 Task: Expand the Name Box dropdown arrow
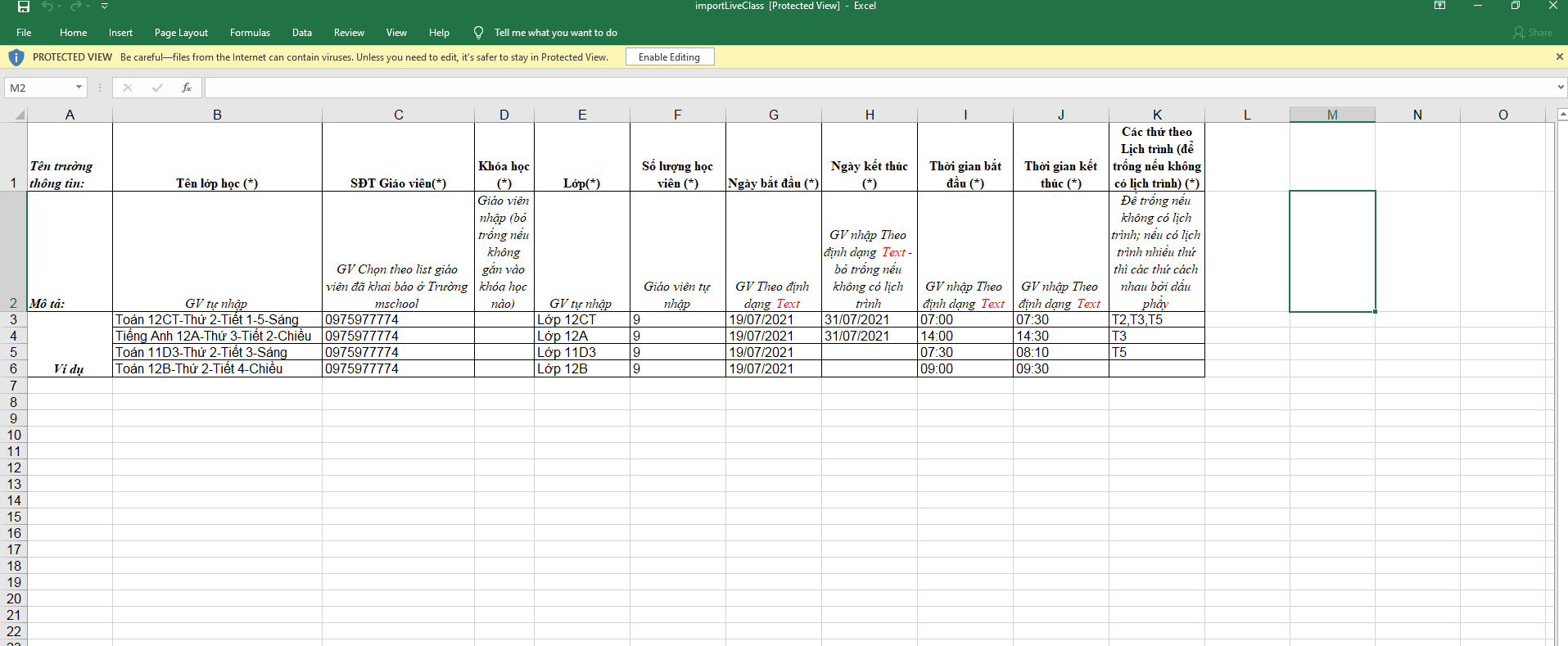click(x=79, y=88)
